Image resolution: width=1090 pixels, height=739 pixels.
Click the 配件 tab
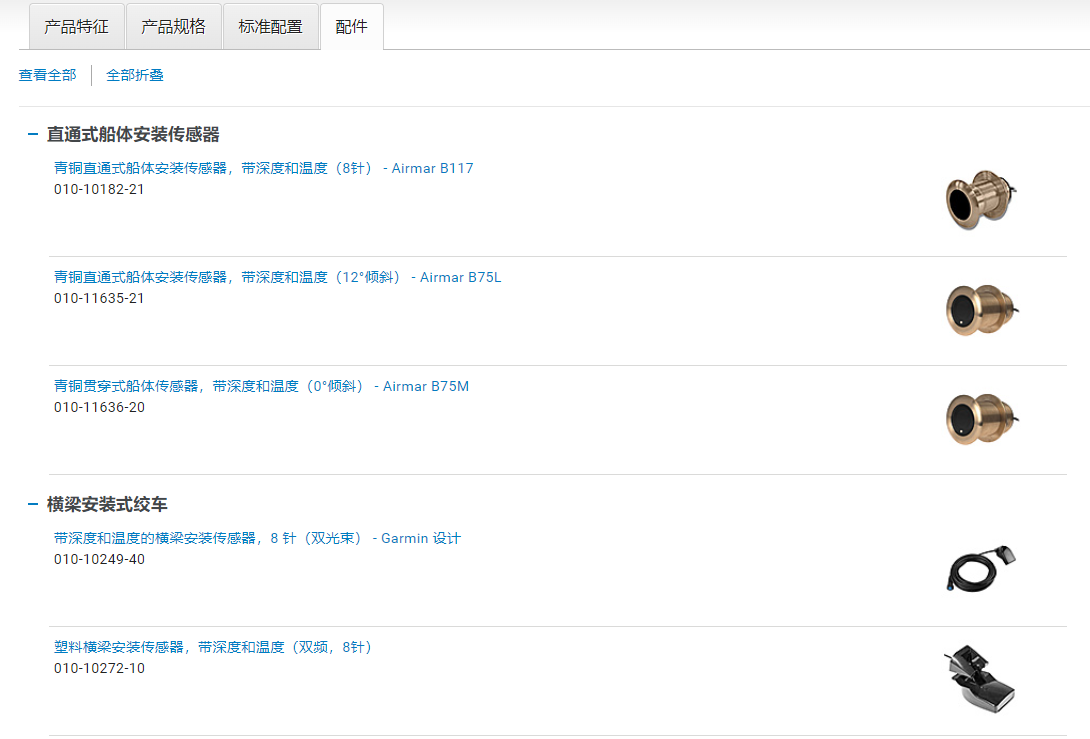tap(351, 27)
